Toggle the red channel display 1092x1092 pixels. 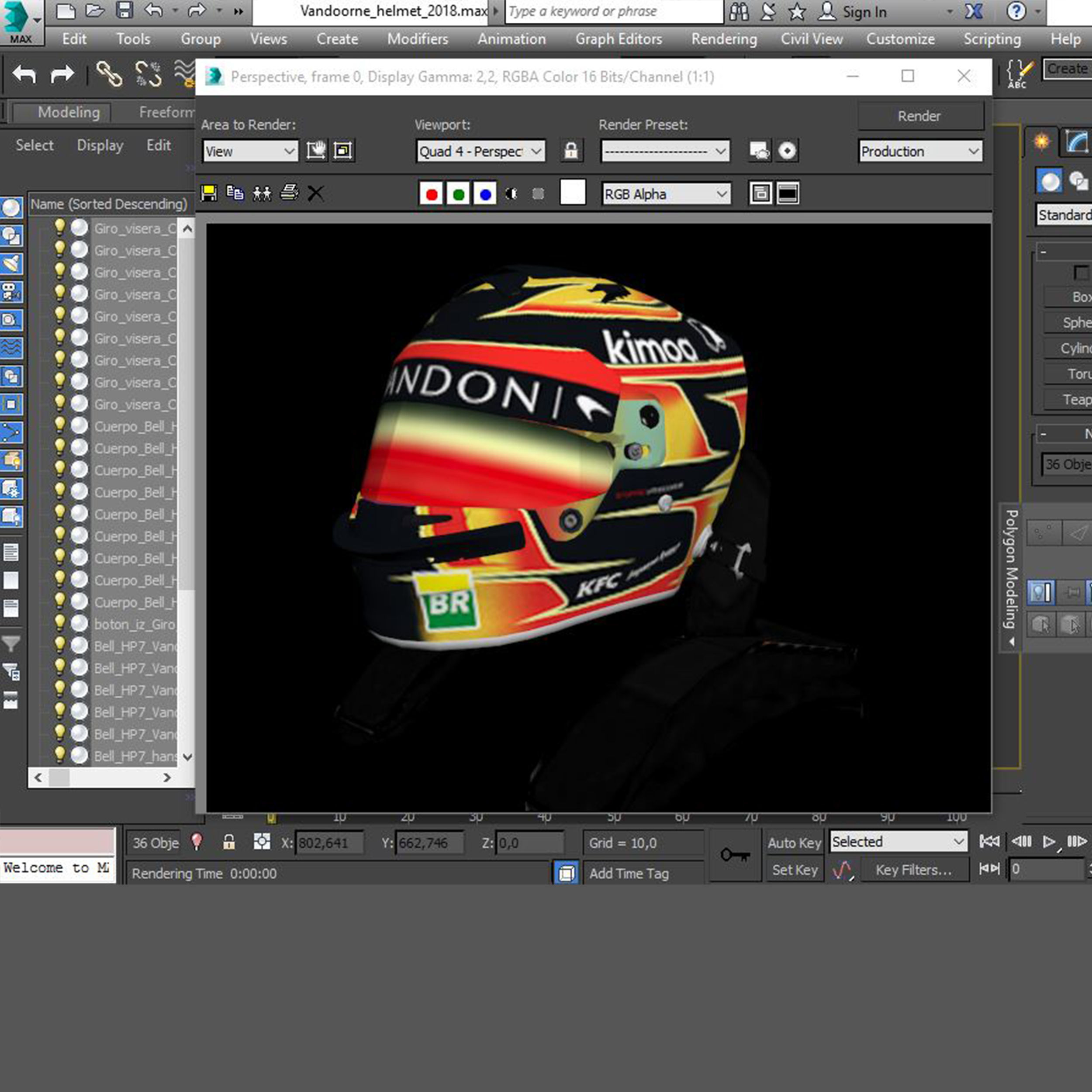pyautogui.click(x=431, y=194)
